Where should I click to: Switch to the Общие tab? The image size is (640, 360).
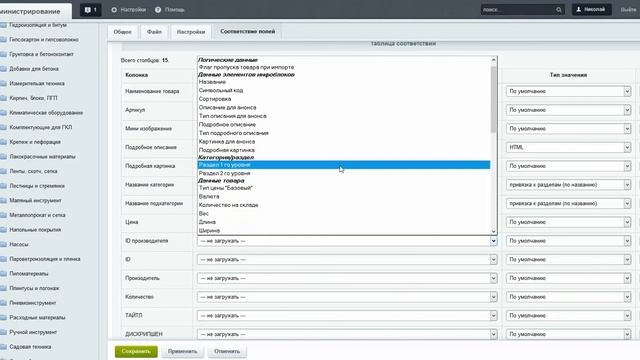point(122,32)
